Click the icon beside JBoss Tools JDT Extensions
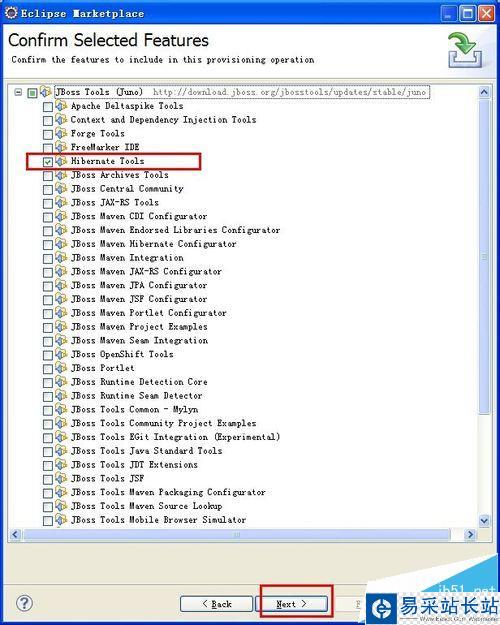 61,464
